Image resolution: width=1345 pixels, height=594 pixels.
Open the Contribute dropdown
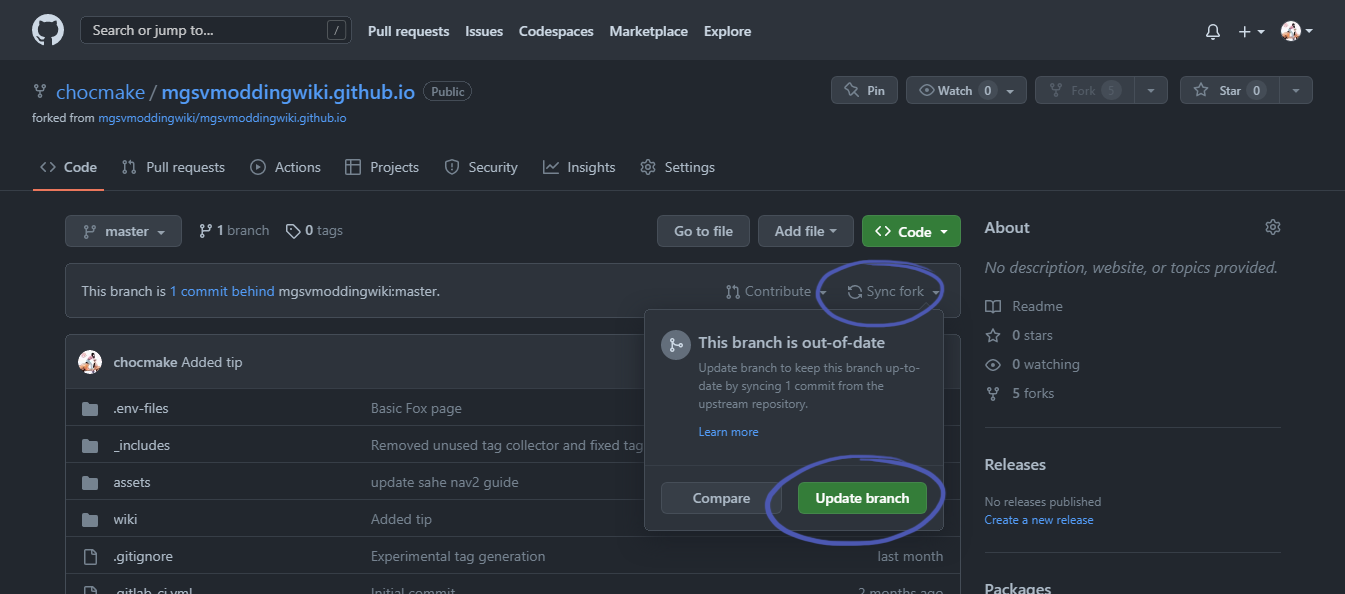777,291
